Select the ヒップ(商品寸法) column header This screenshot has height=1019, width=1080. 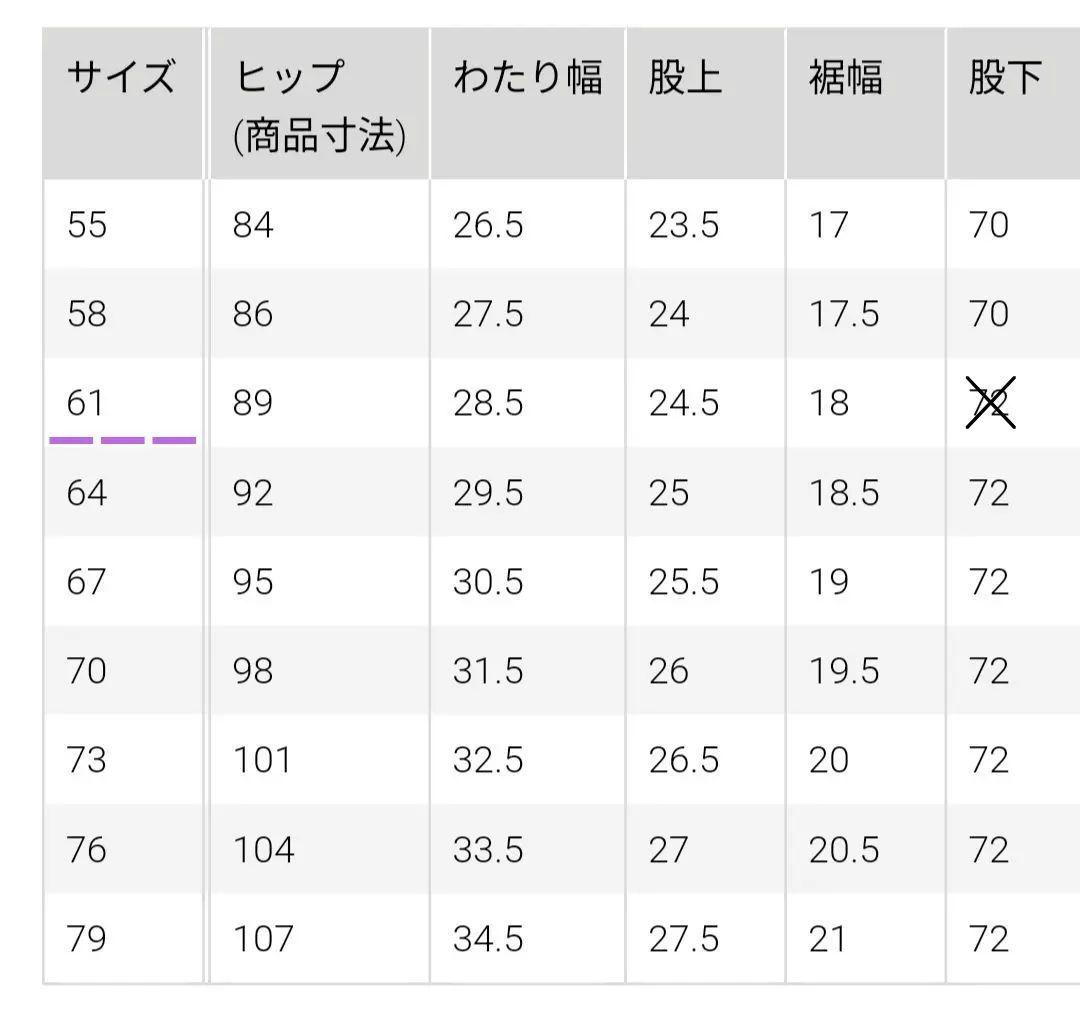click(x=320, y=105)
